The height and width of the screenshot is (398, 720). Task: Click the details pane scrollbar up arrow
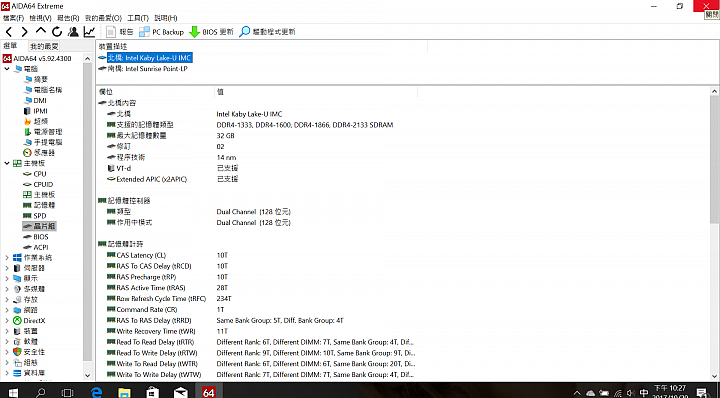(714, 92)
